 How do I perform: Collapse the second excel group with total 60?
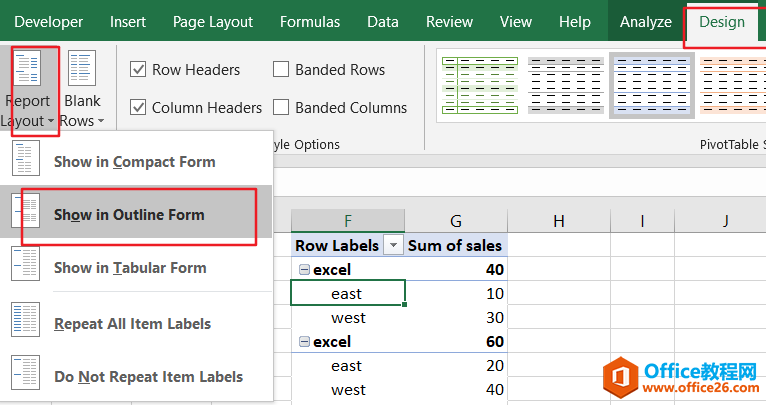coord(303,342)
